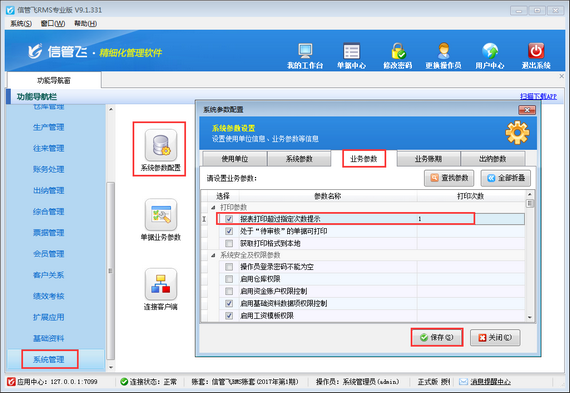
Task: Select 会员管理 in navigation bar
Action: click(48, 254)
